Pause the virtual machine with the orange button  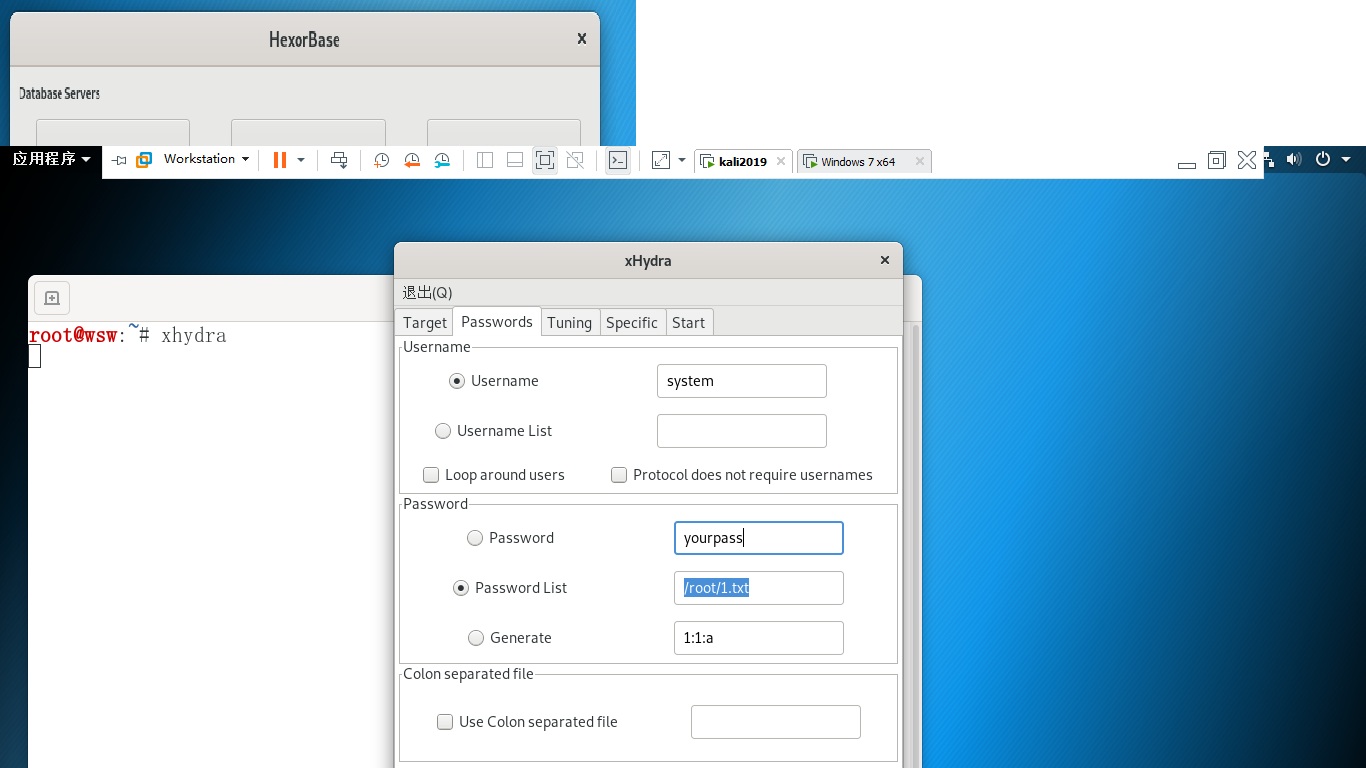pyautogui.click(x=280, y=160)
